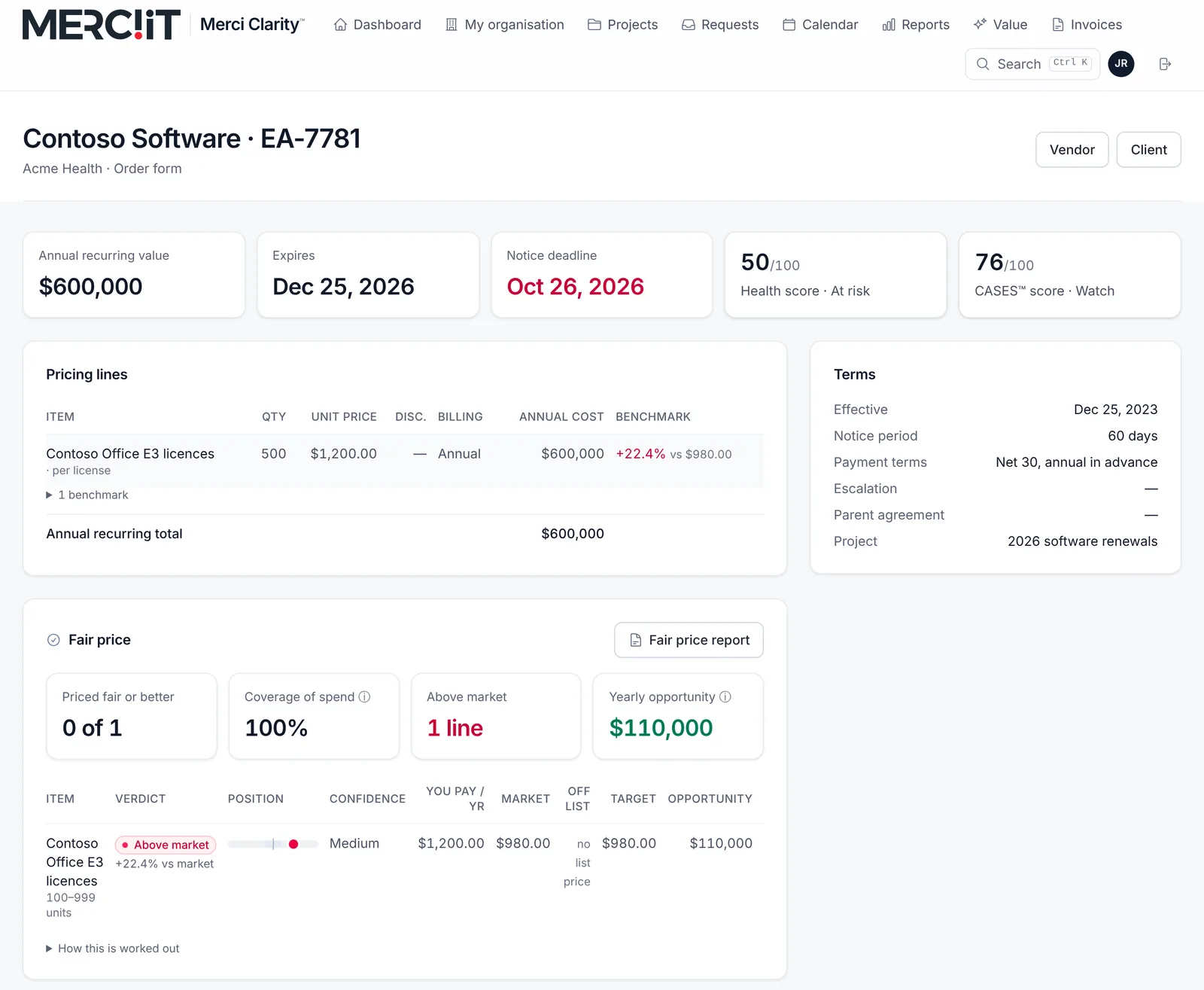Viewport: 1204px width, 990px height.
Task: Click the Above market verdict badge
Action: tap(166, 845)
